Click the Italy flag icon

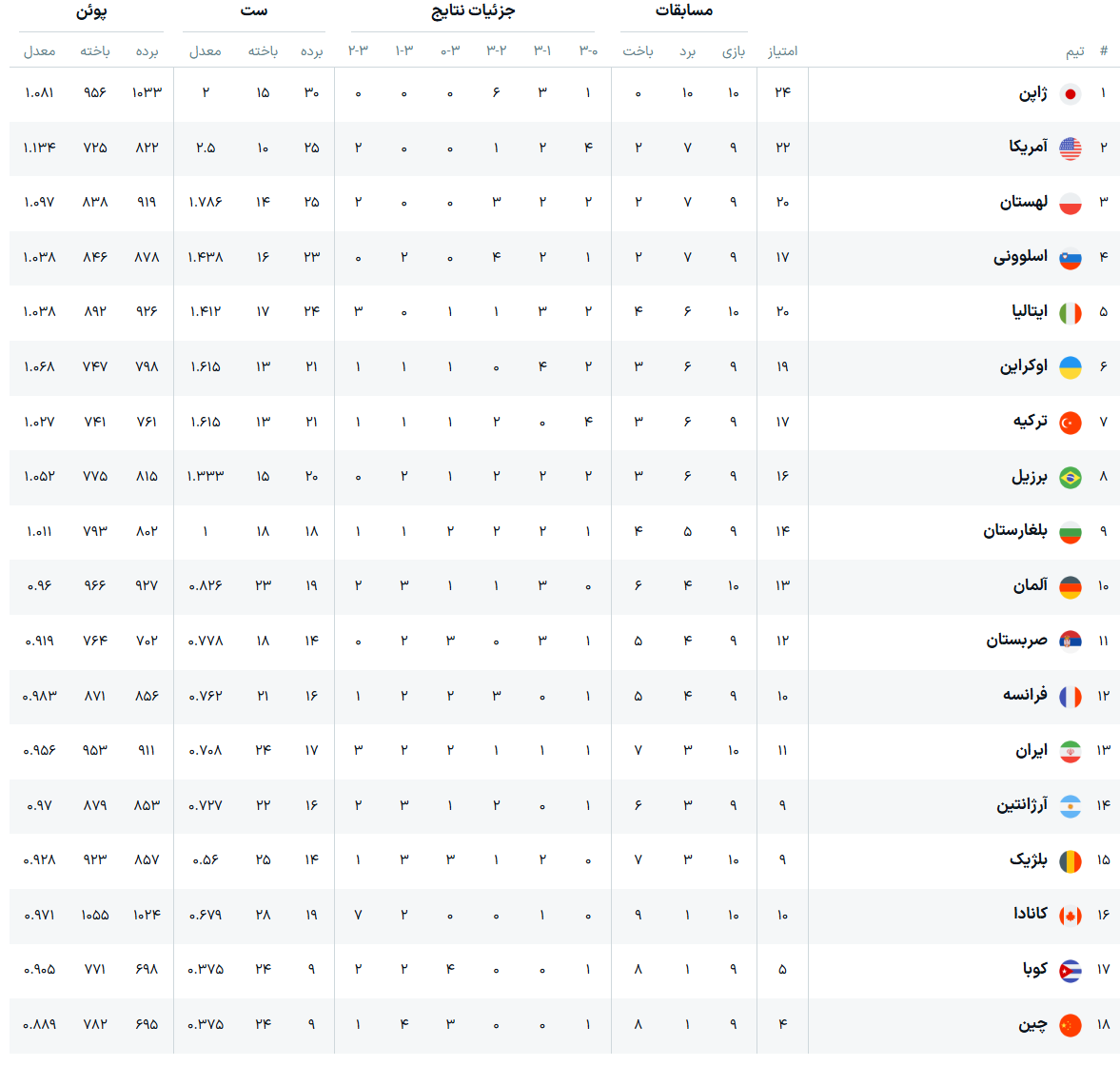pyautogui.click(x=1070, y=313)
